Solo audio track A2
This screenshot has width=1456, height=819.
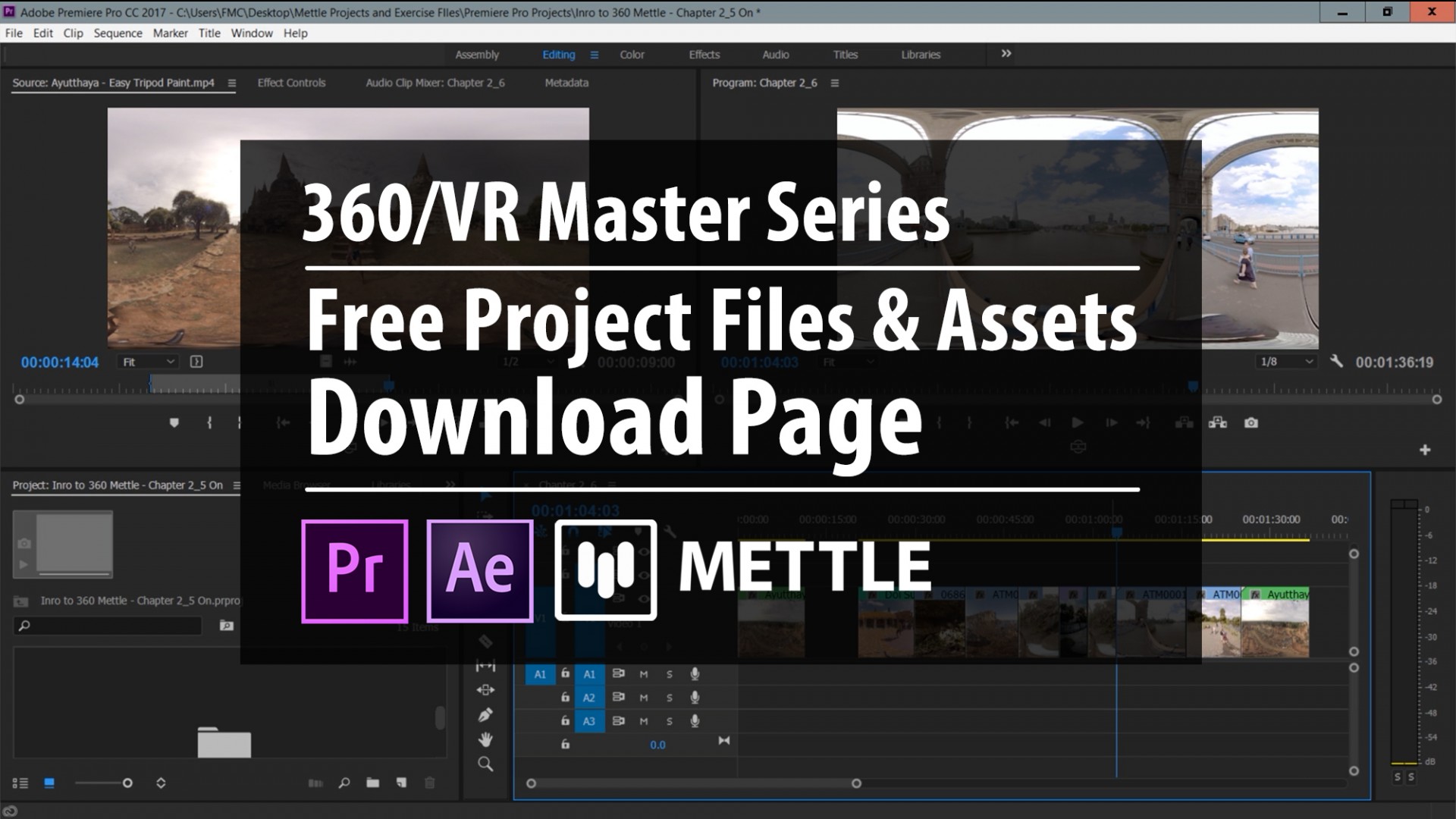click(x=670, y=698)
